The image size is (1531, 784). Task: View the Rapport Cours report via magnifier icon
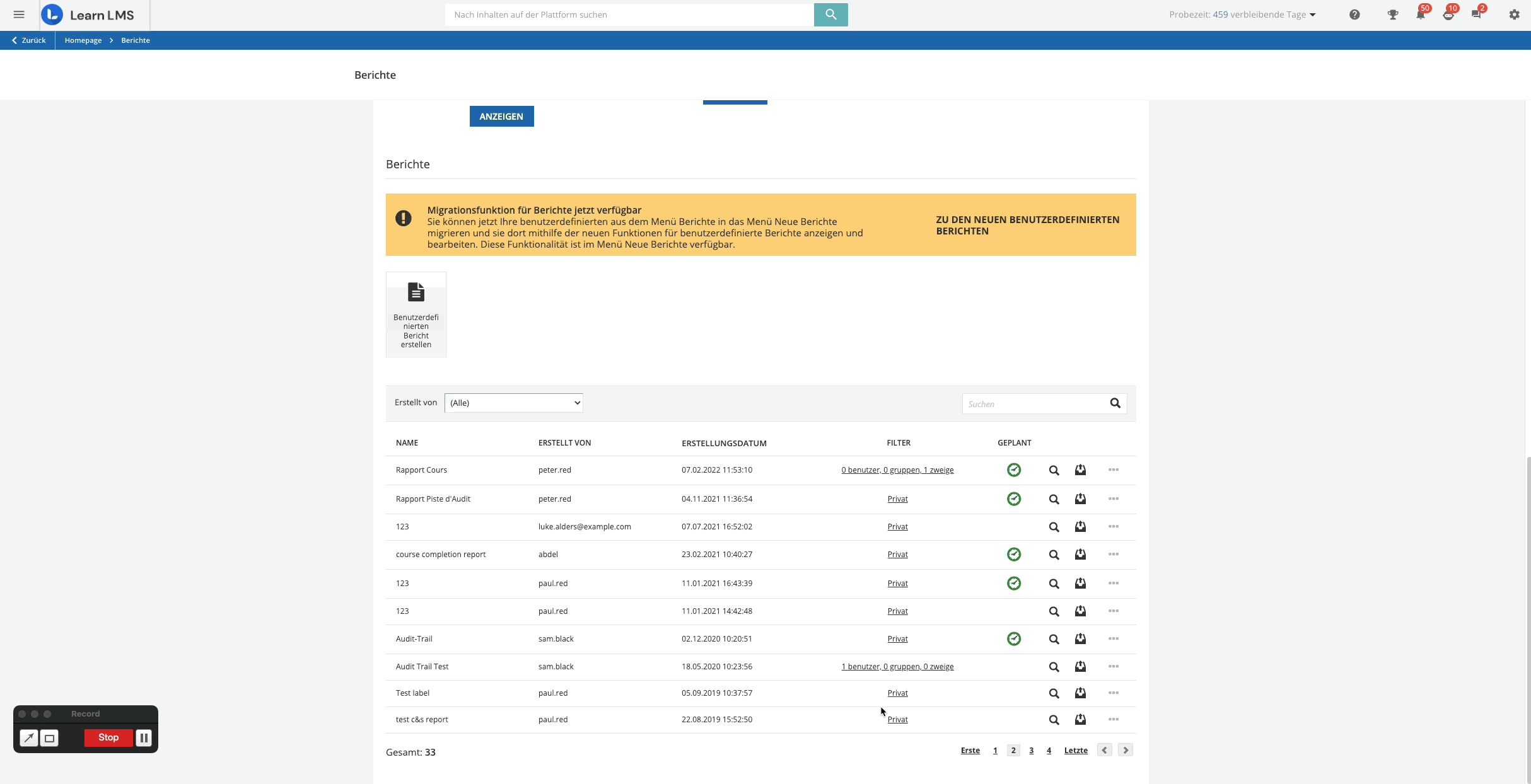point(1054,470)
